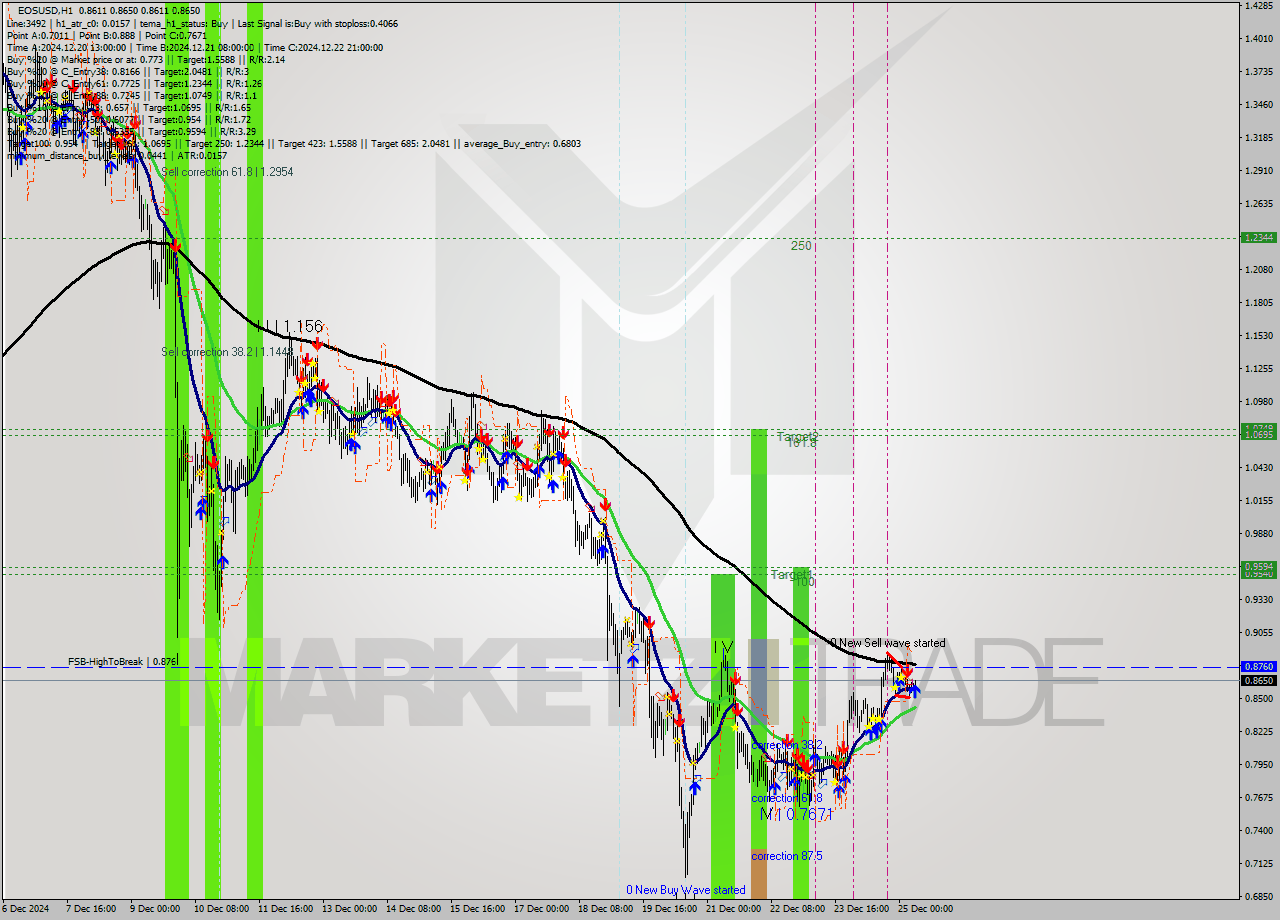Click the black 0.8760 price tag

point(1257,666)
